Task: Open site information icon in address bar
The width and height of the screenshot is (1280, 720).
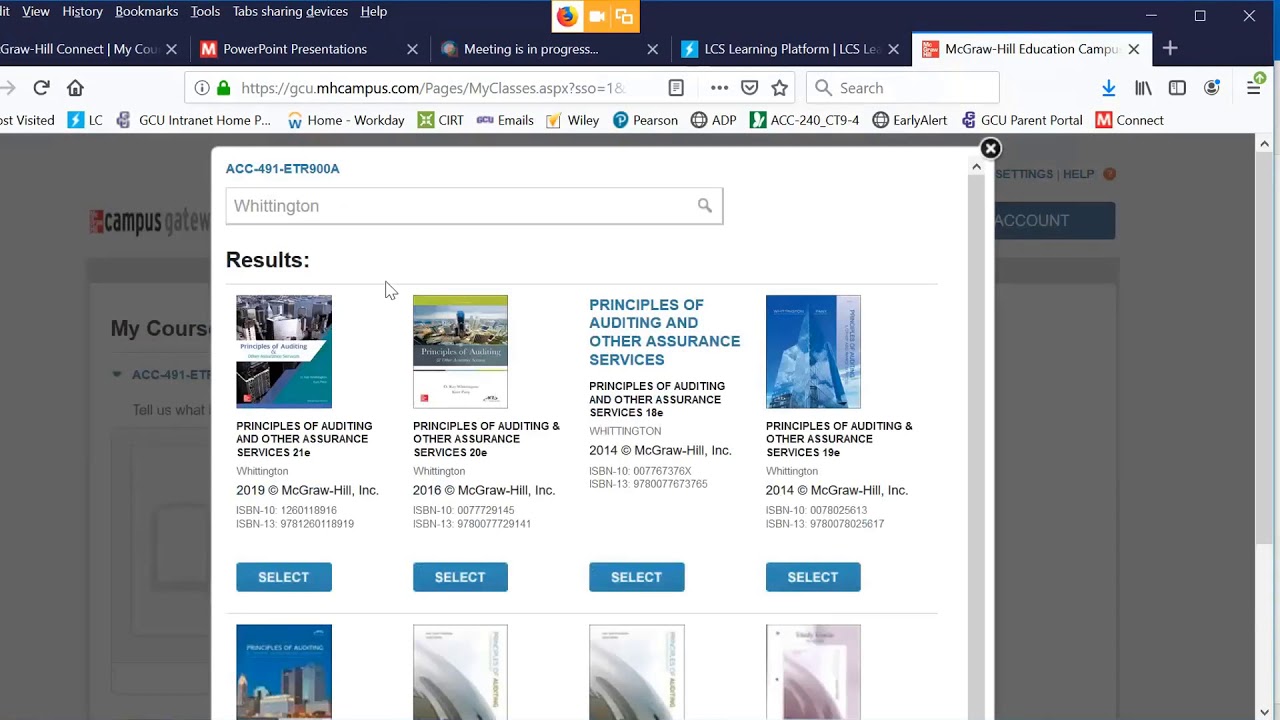Action: click(x=202, y=88)
